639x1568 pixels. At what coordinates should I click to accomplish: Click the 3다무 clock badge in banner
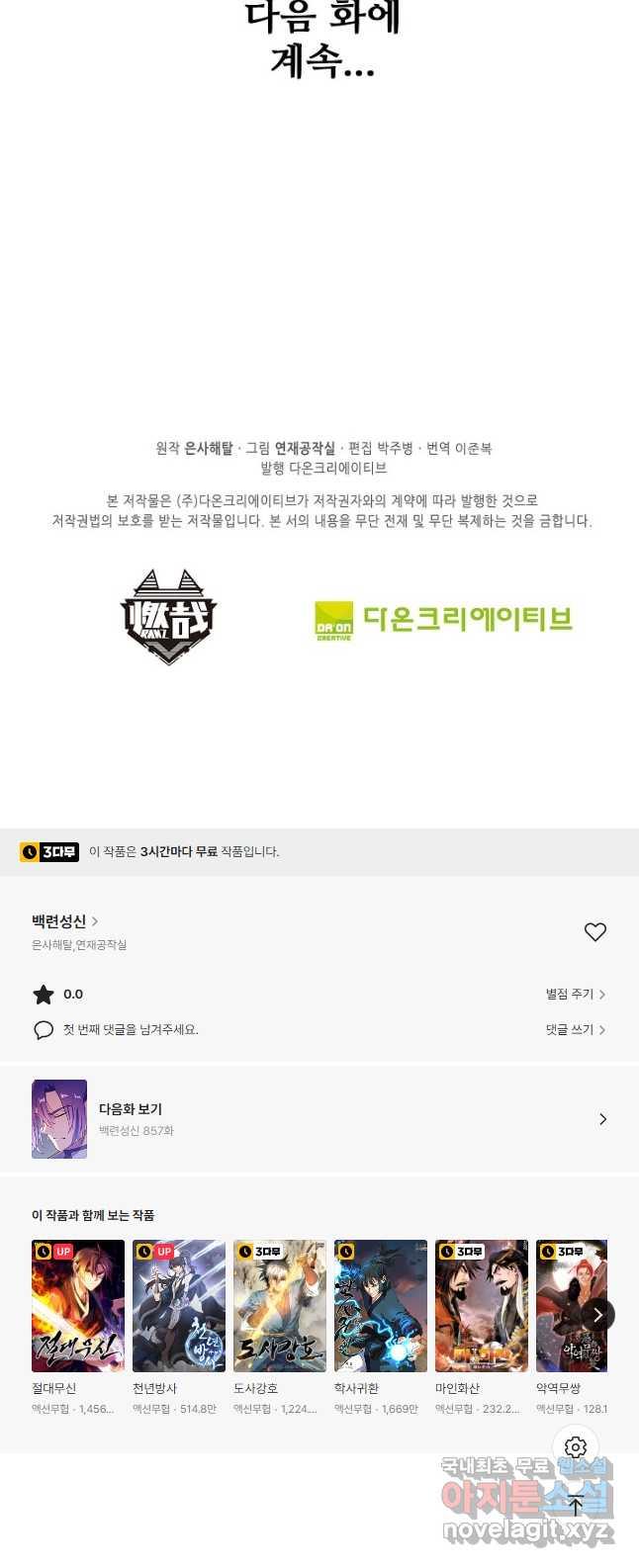pyautogui.click(x=49, y=851)
